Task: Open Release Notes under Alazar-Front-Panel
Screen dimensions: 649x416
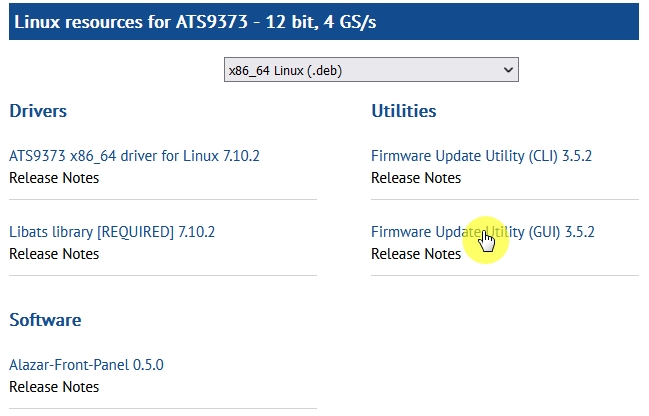Action: pyautogui.click(x=54, y=387)
